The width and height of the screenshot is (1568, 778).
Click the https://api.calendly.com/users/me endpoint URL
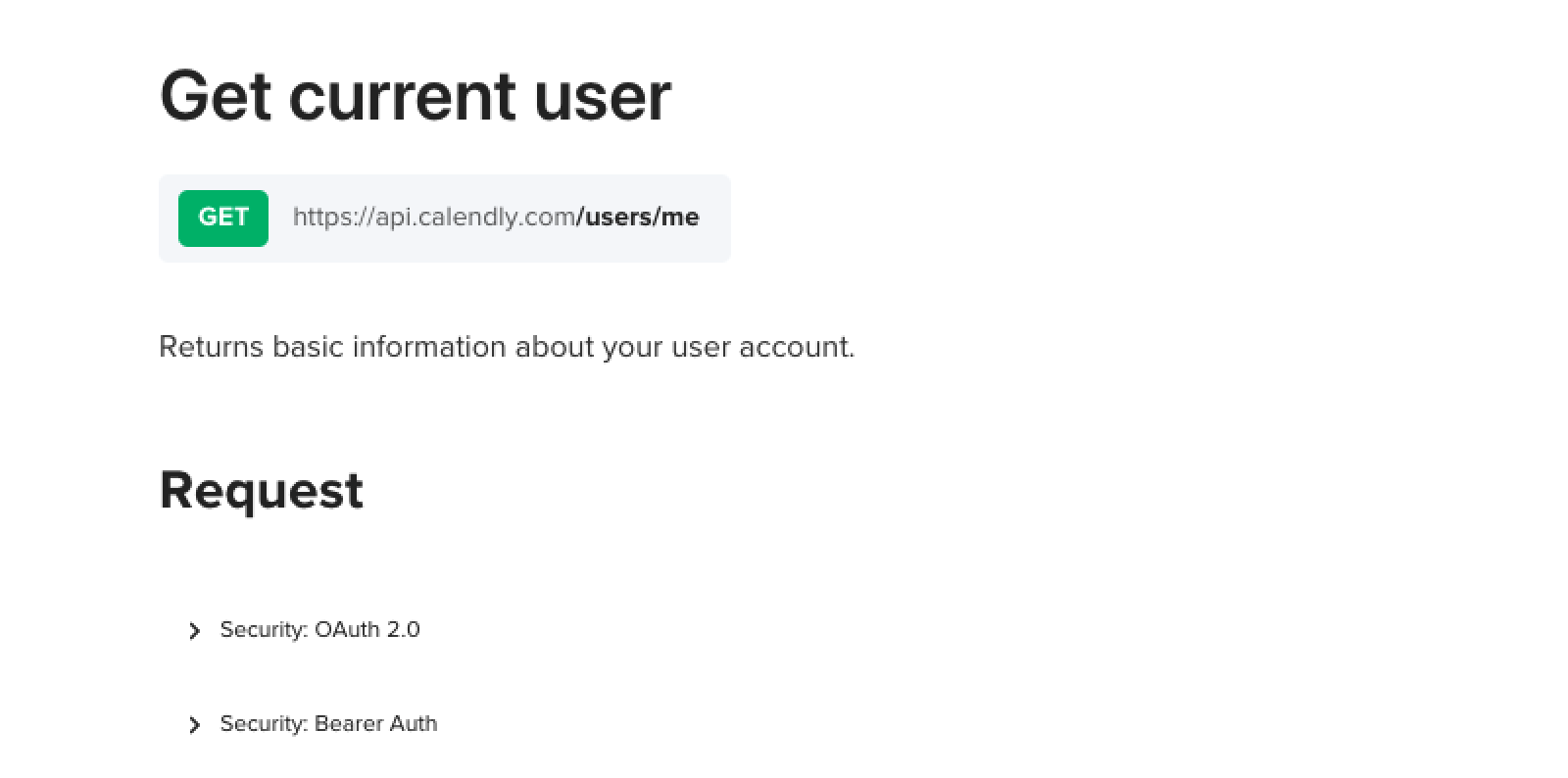(x=496, y=218)
